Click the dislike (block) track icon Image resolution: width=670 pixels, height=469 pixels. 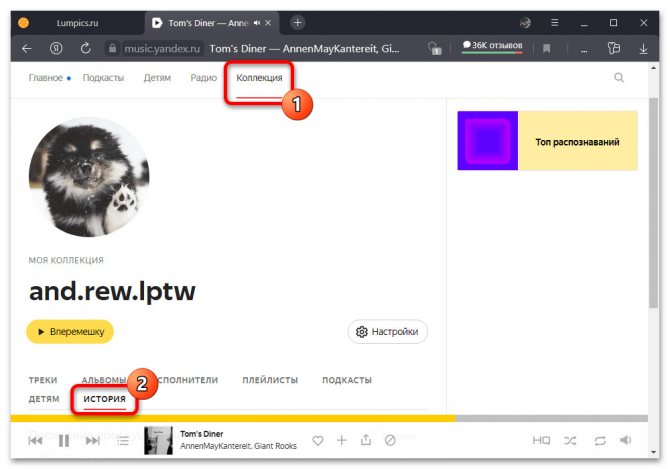pyautogui.click(x=390, y=440)
